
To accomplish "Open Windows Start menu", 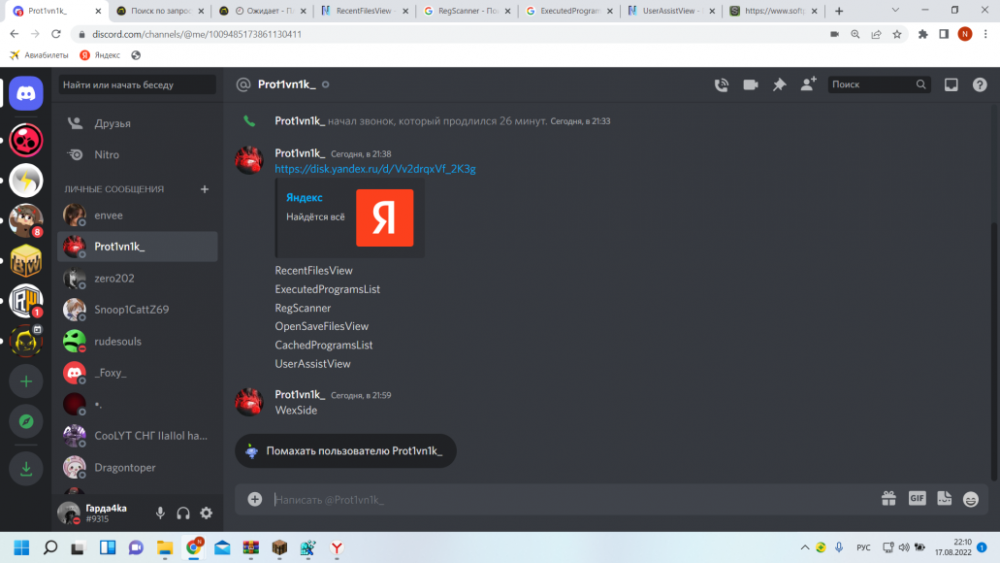I will pyautogui.click(x=21, y=548).
